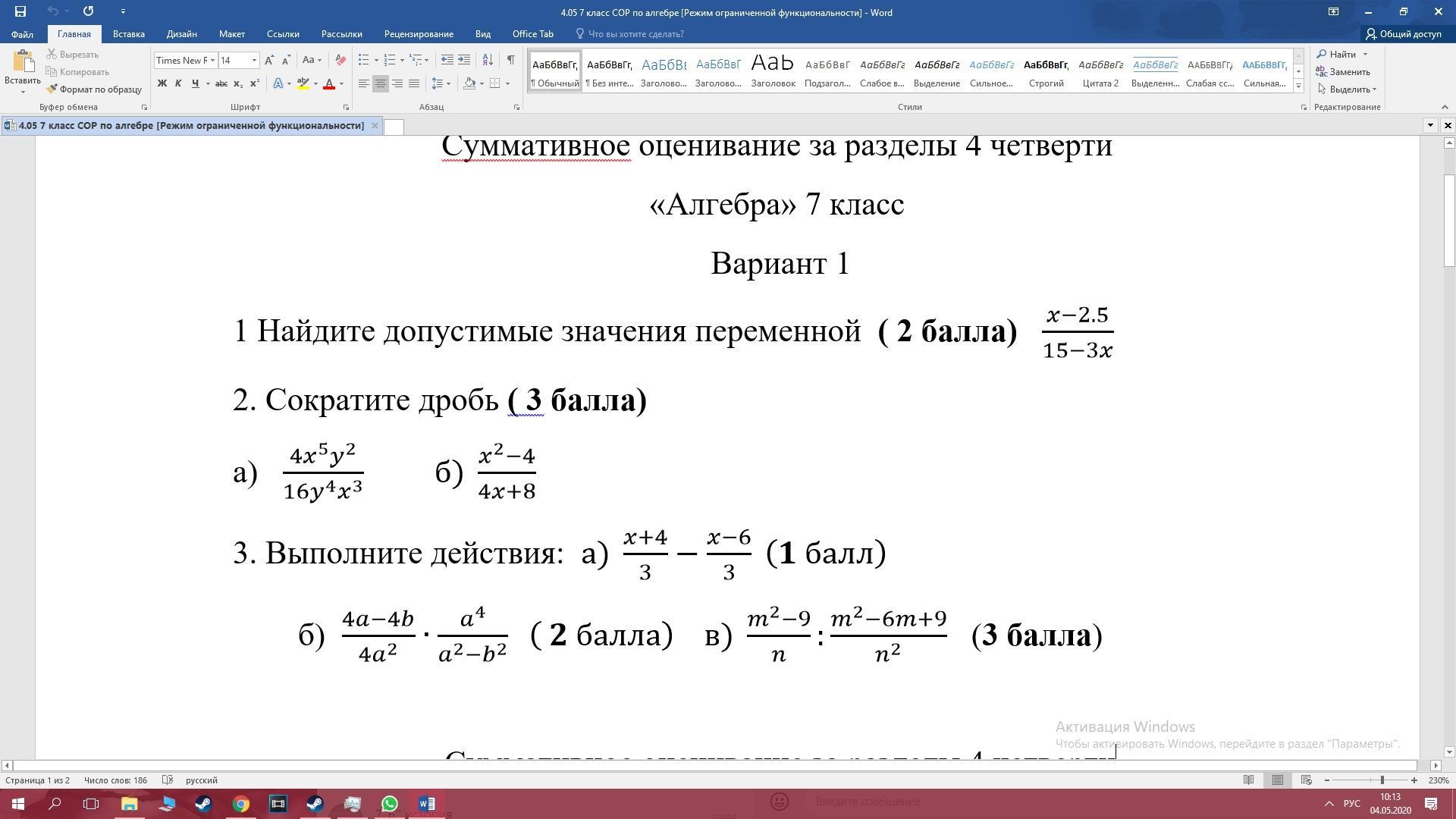Apply the yellow text highlight color

[303, 83]
